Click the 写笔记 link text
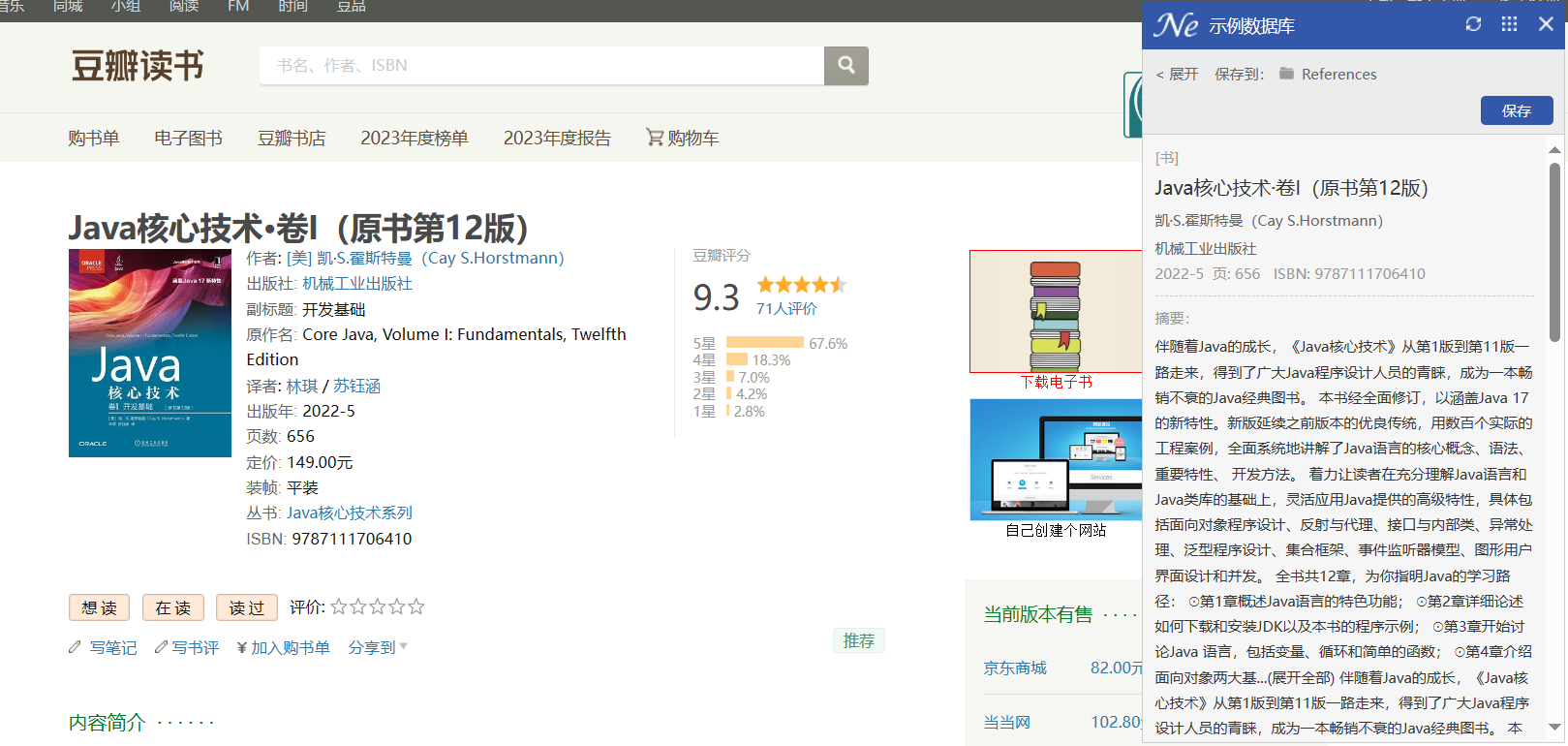 (113, 647)
